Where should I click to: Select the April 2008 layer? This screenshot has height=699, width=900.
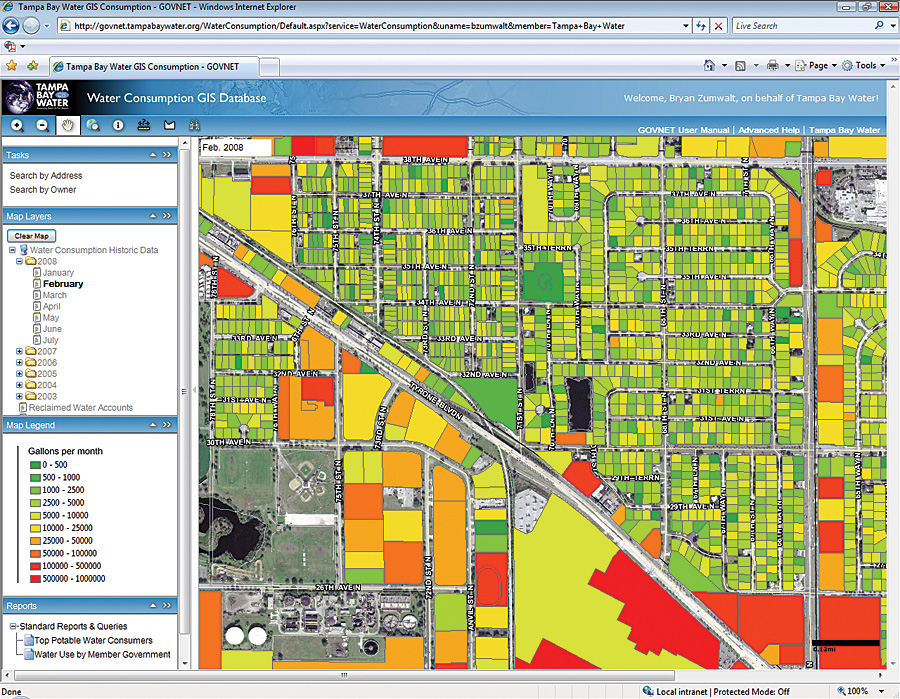(x=52, y=306)
